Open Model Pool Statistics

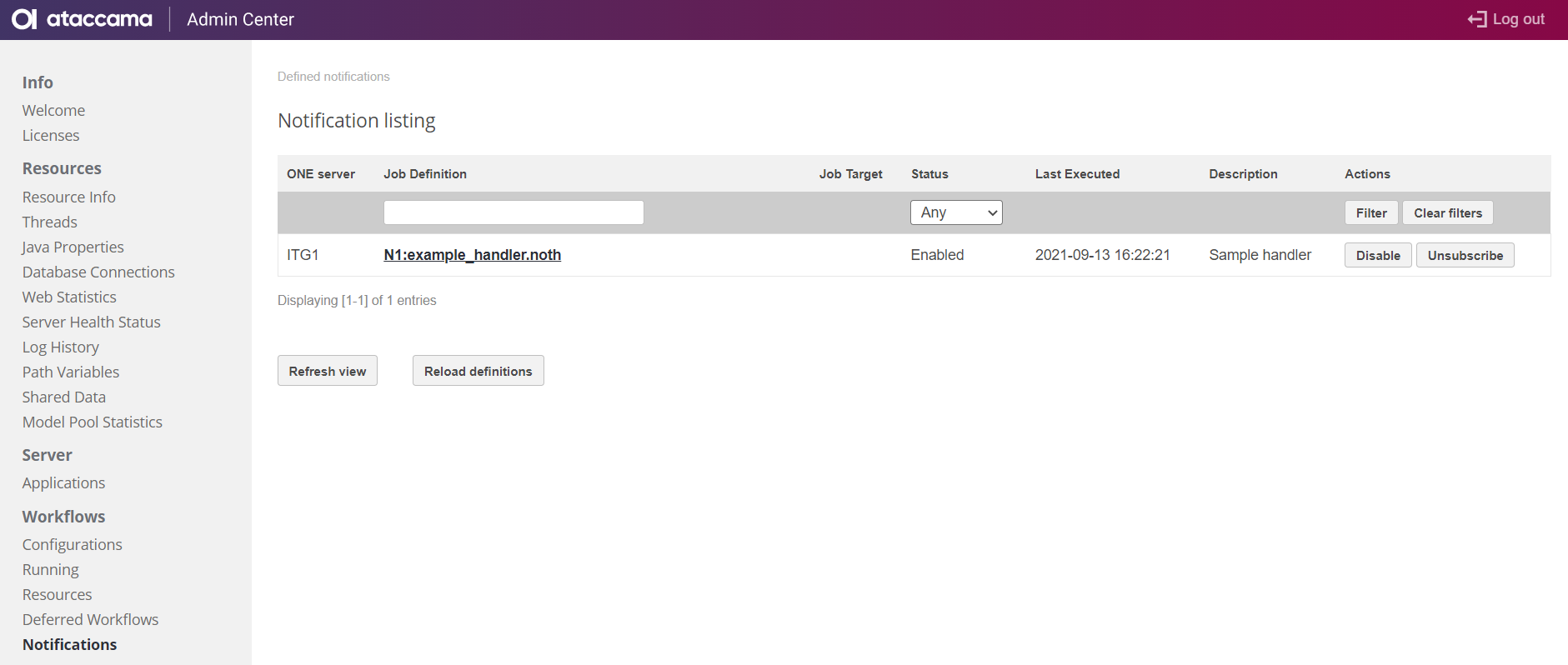92,422
